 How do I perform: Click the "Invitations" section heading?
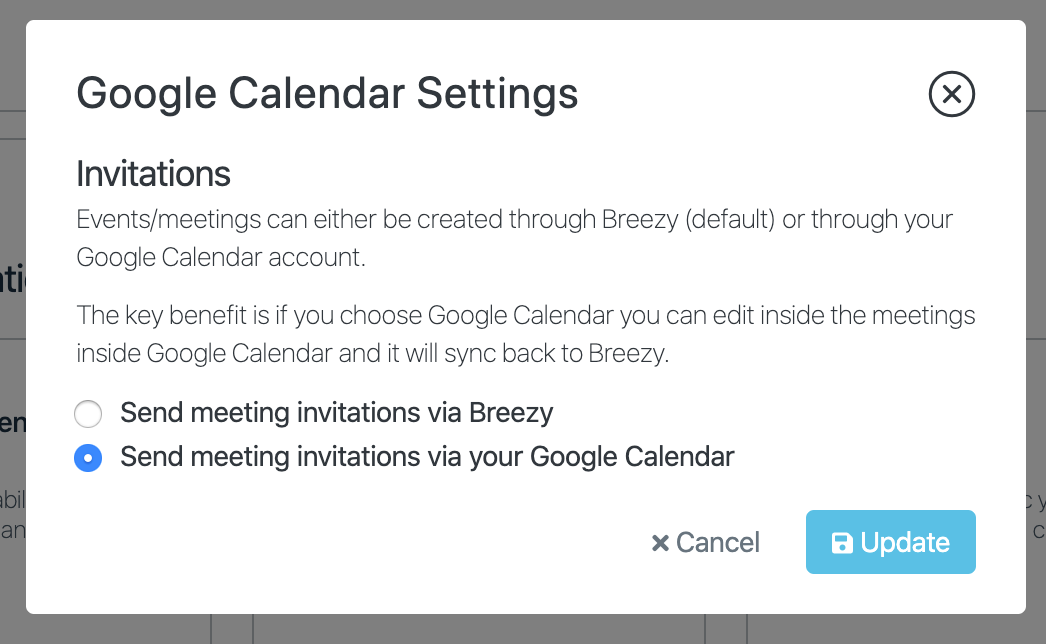tap(153, 174)
